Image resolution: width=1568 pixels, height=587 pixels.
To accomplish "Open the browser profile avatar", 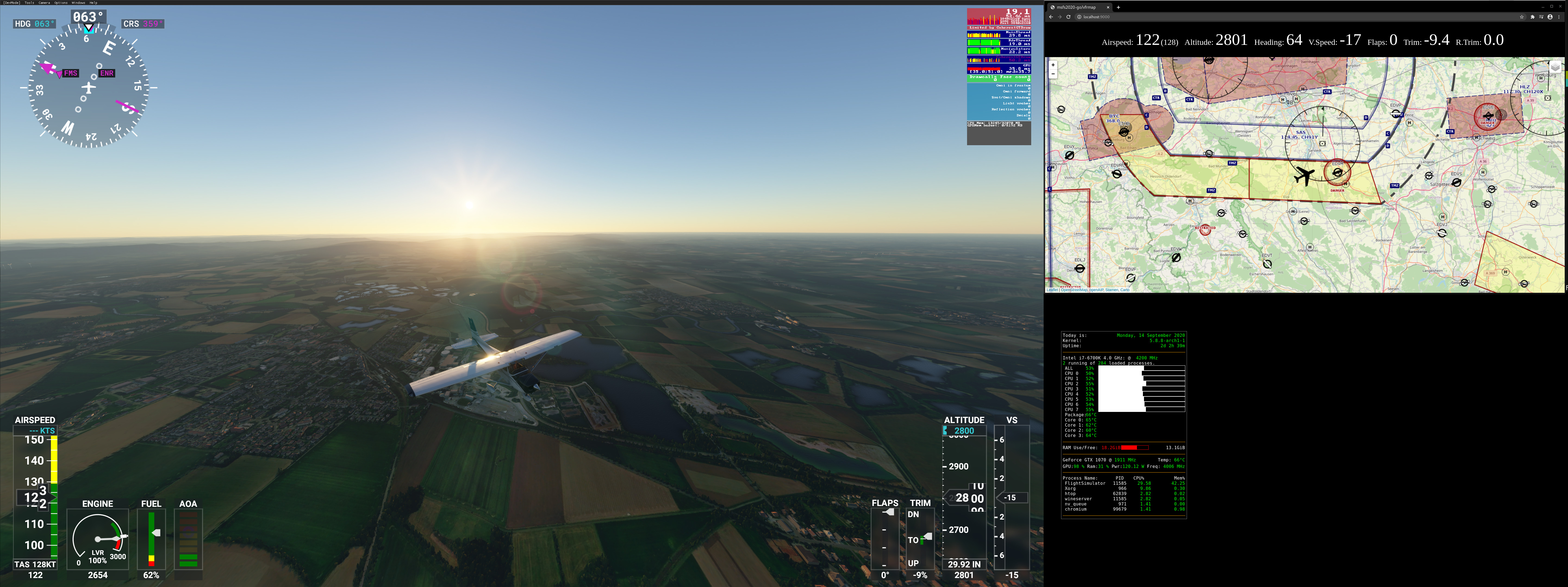I will (1550, 17).
